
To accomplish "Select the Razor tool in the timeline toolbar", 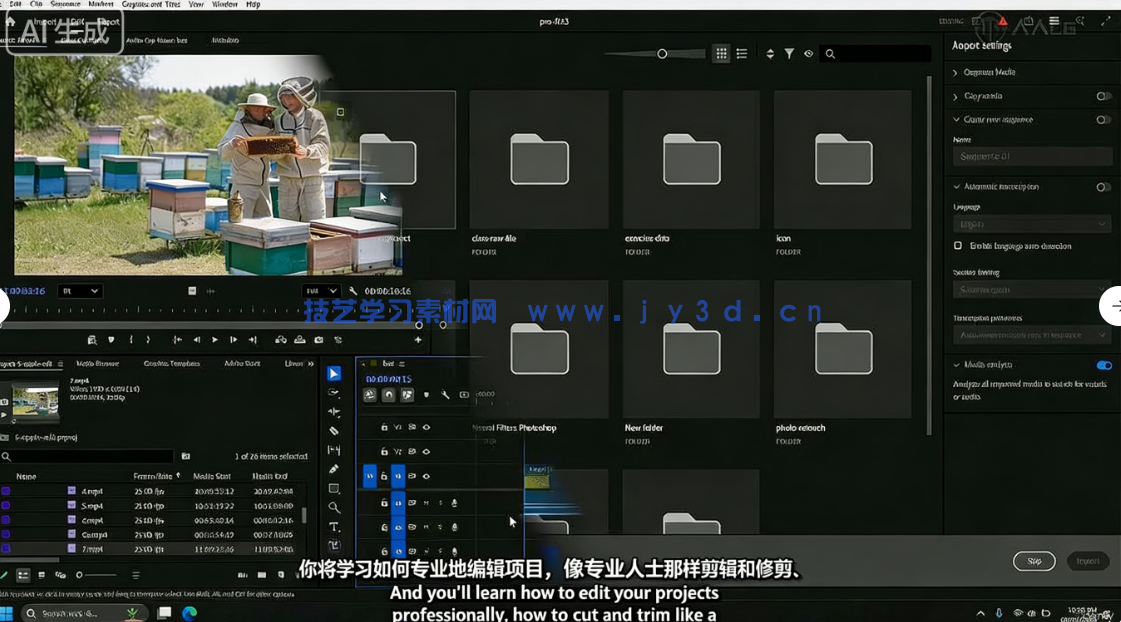I will (x=334, y=429).
